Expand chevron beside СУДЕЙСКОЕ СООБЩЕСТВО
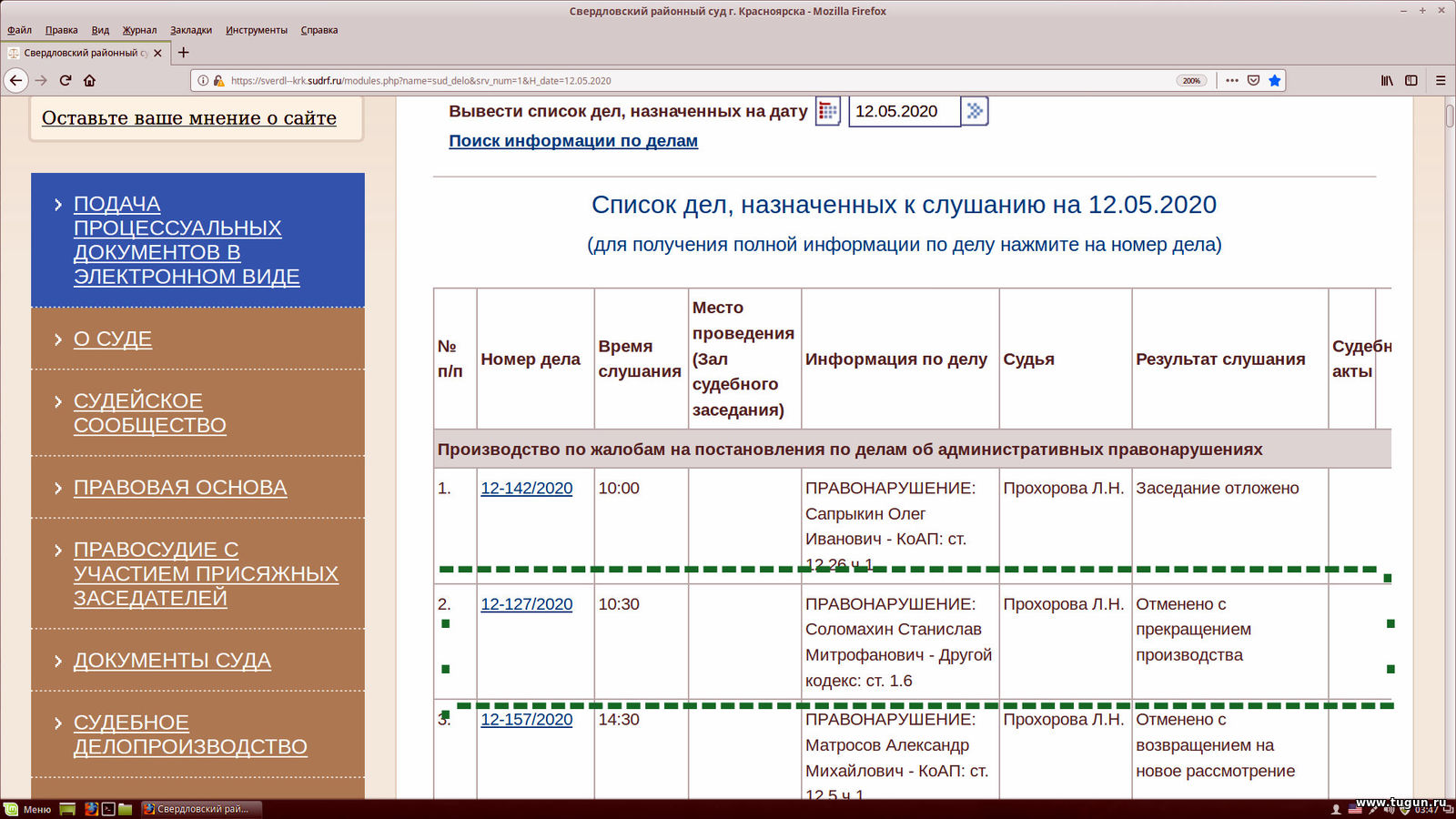This screenshot has width=1456, height=819. click(x=58, y=401)
